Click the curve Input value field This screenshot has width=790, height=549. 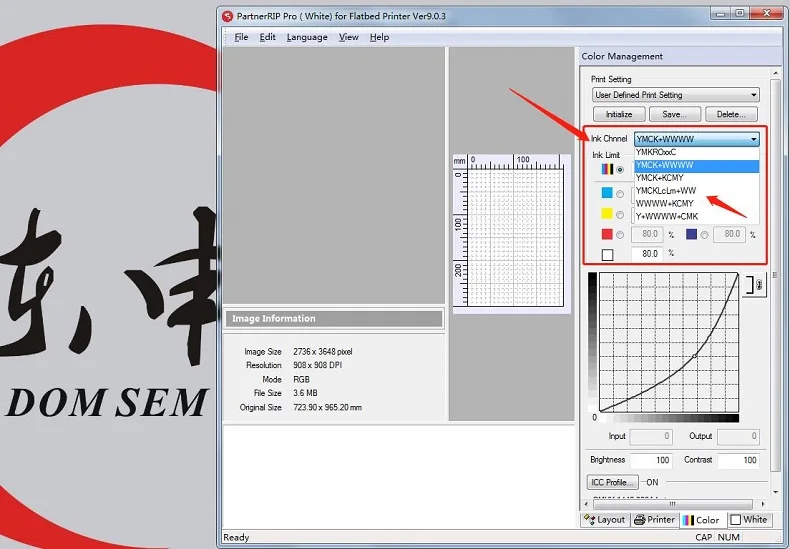pos(651,437)
